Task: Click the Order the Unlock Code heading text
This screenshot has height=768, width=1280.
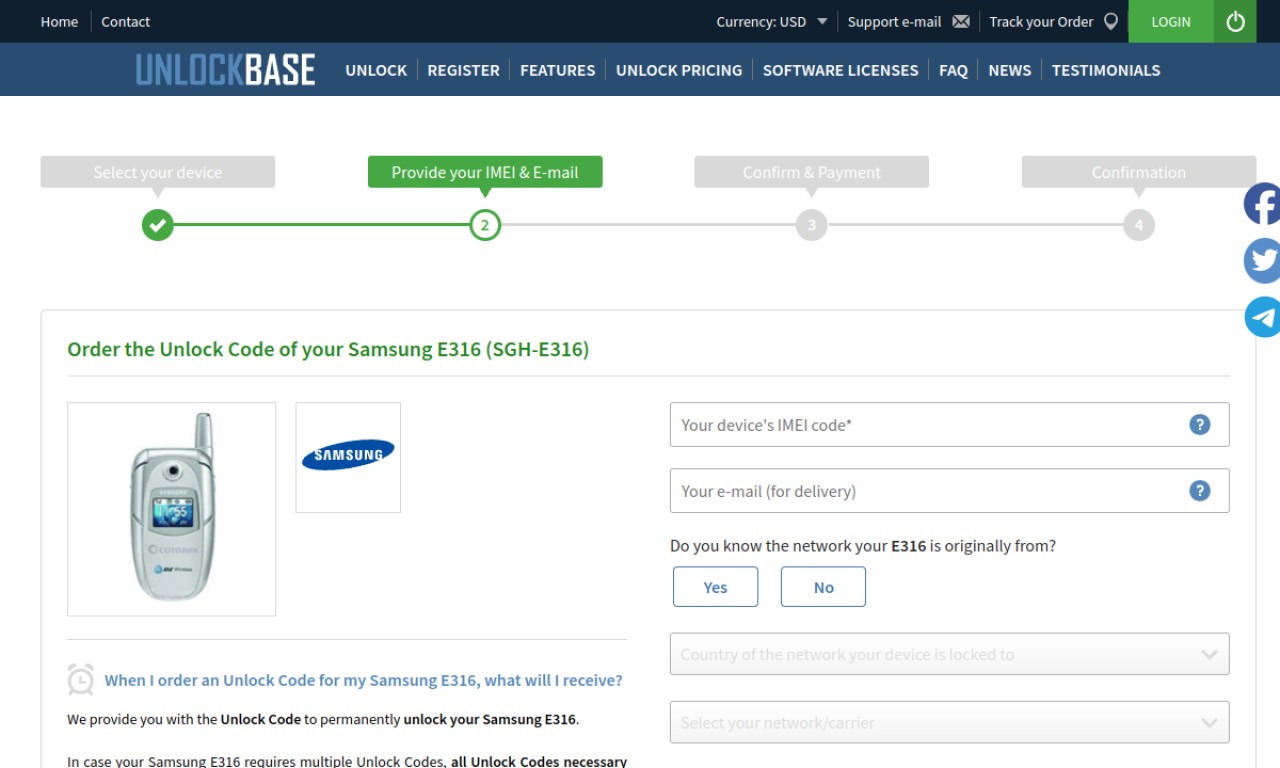Action: pos(328,349)
